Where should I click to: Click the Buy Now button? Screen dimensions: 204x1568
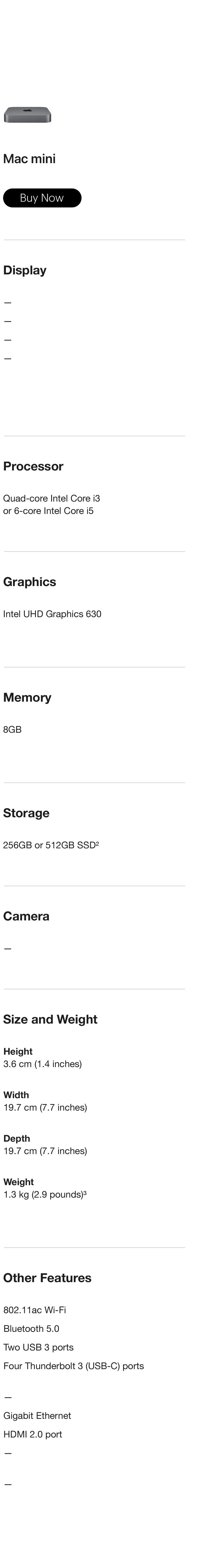42,198
